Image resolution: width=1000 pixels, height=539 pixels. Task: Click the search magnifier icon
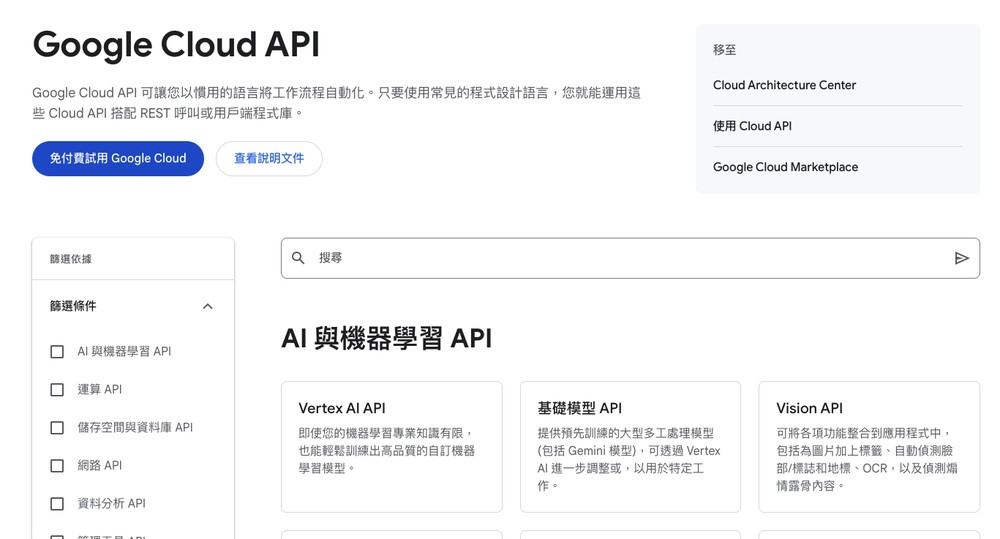coord(298,258)
